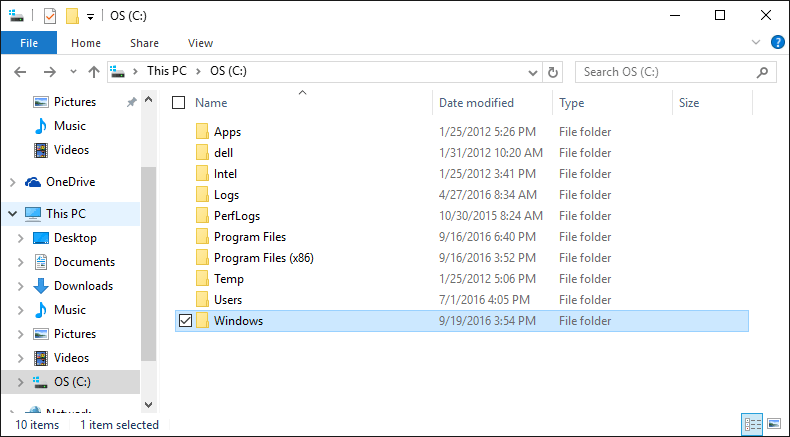790x437 pixels.
Task: Go up one level with Up arrow
Action: [94, 72]
